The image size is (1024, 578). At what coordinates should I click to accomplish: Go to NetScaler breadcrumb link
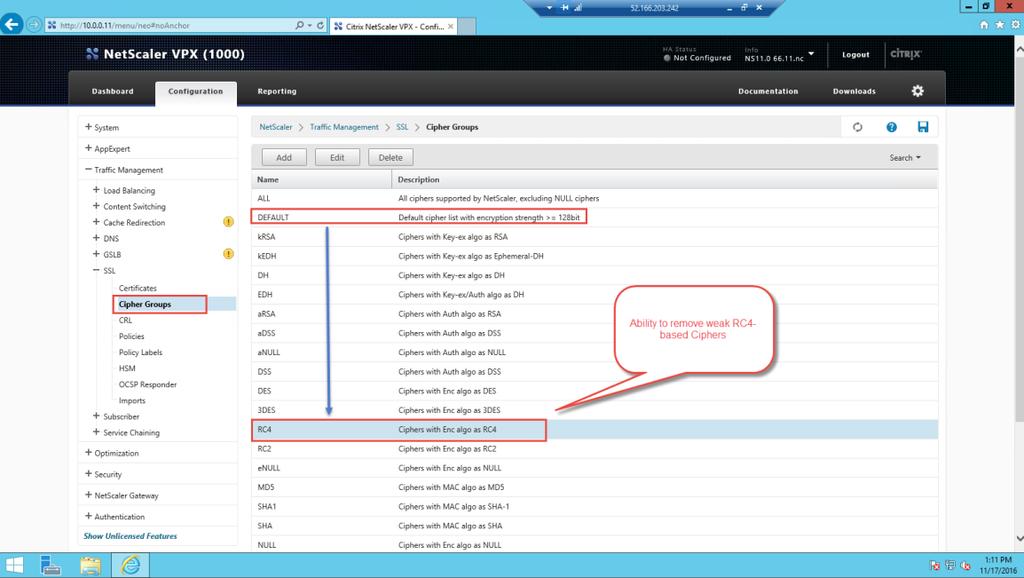tap(276, 127)
